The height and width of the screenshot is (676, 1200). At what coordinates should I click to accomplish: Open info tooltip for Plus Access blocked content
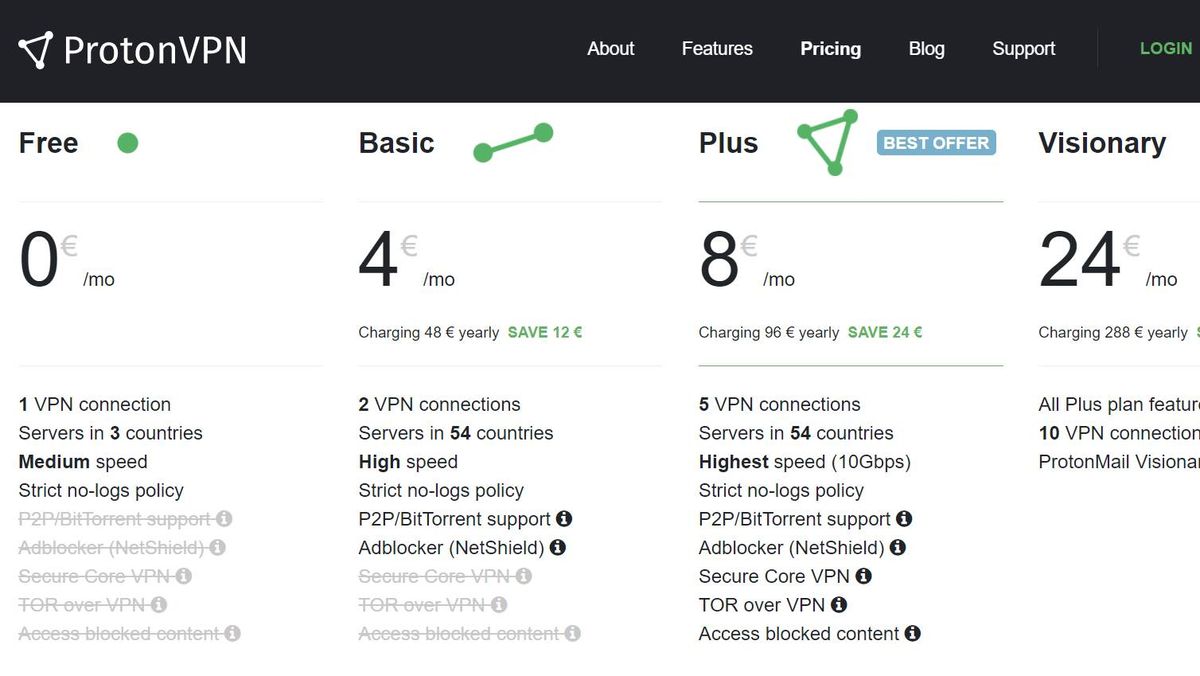911,633
